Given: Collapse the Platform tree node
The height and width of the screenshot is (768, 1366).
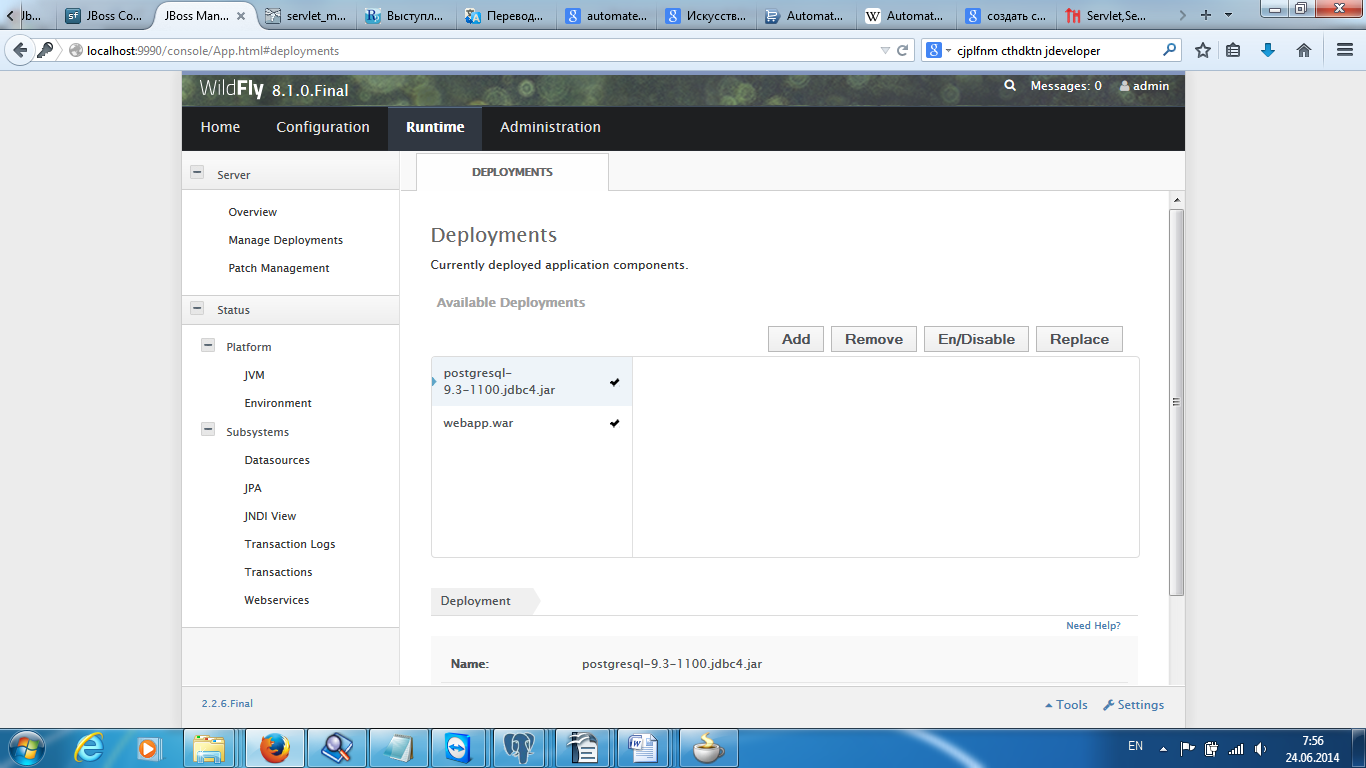Looking at the screenshot, I should click(208, 345).
